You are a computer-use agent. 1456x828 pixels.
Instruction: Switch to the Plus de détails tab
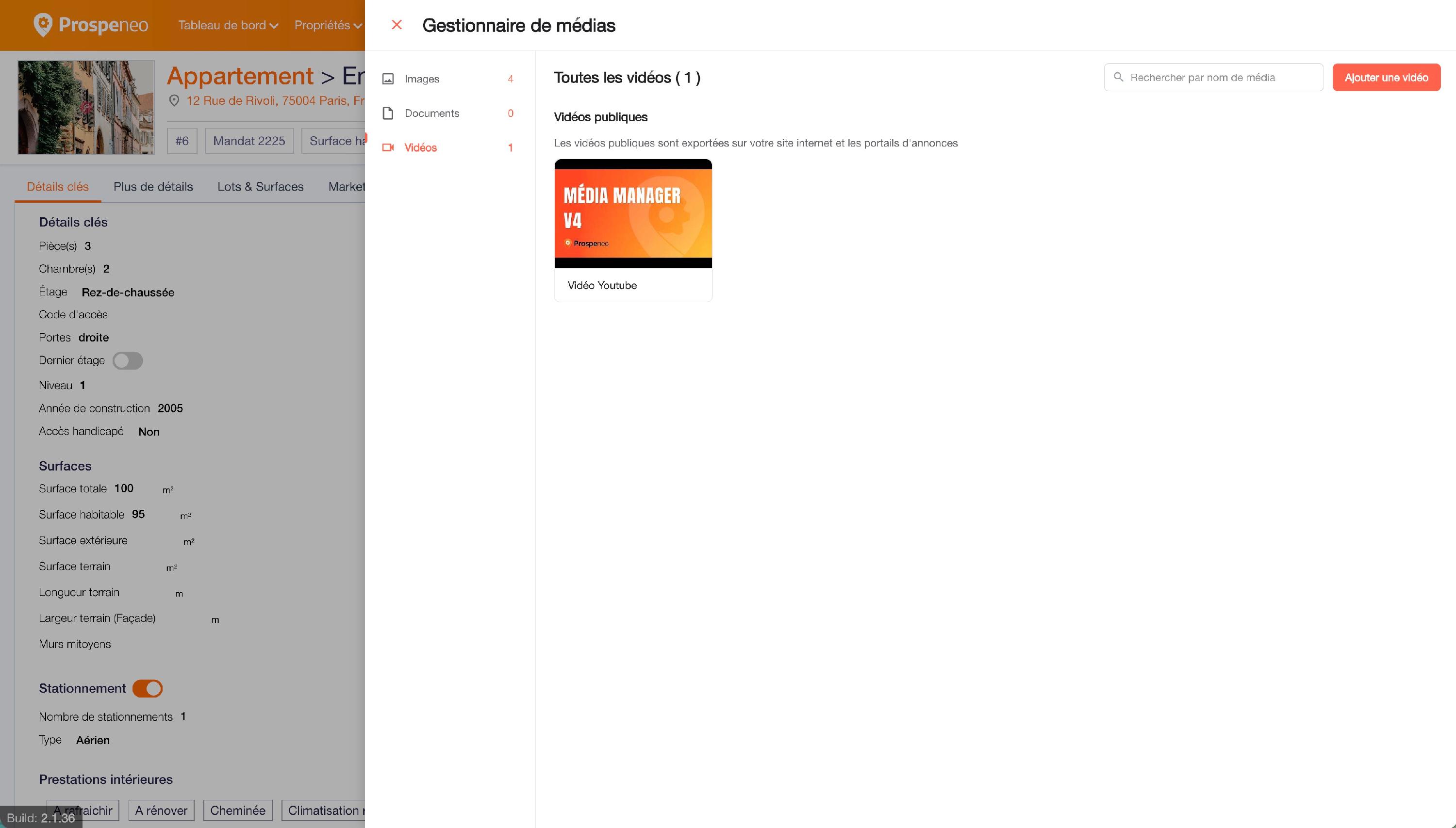[x=153, y=187]
